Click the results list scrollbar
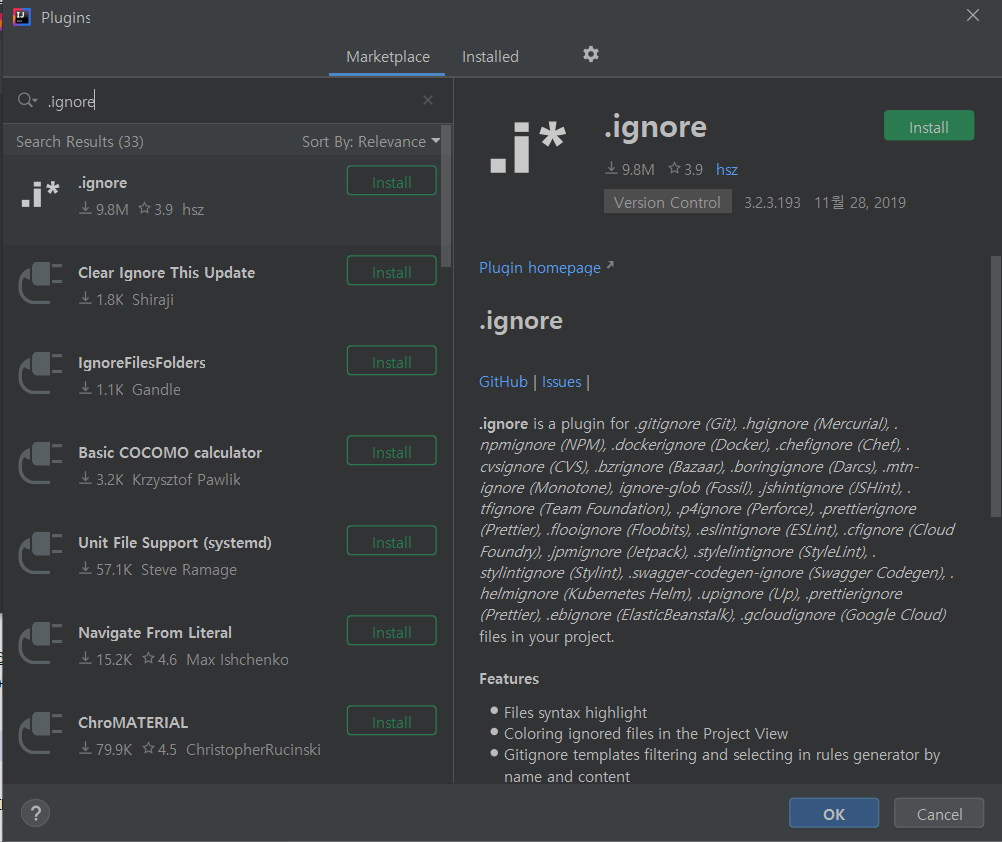Image resolution: width=1002 pixels, height=842 pixels. (446, 196)
